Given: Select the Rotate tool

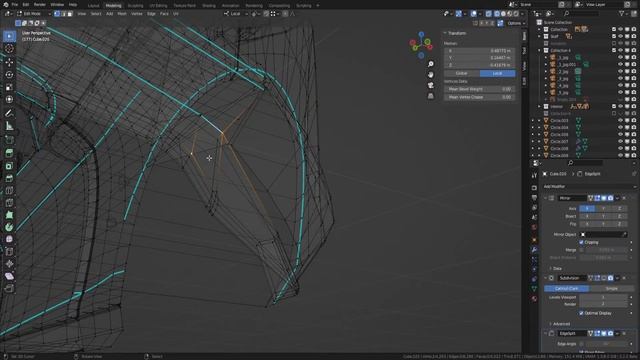Looking at the screenshot, I should point(9,75).
